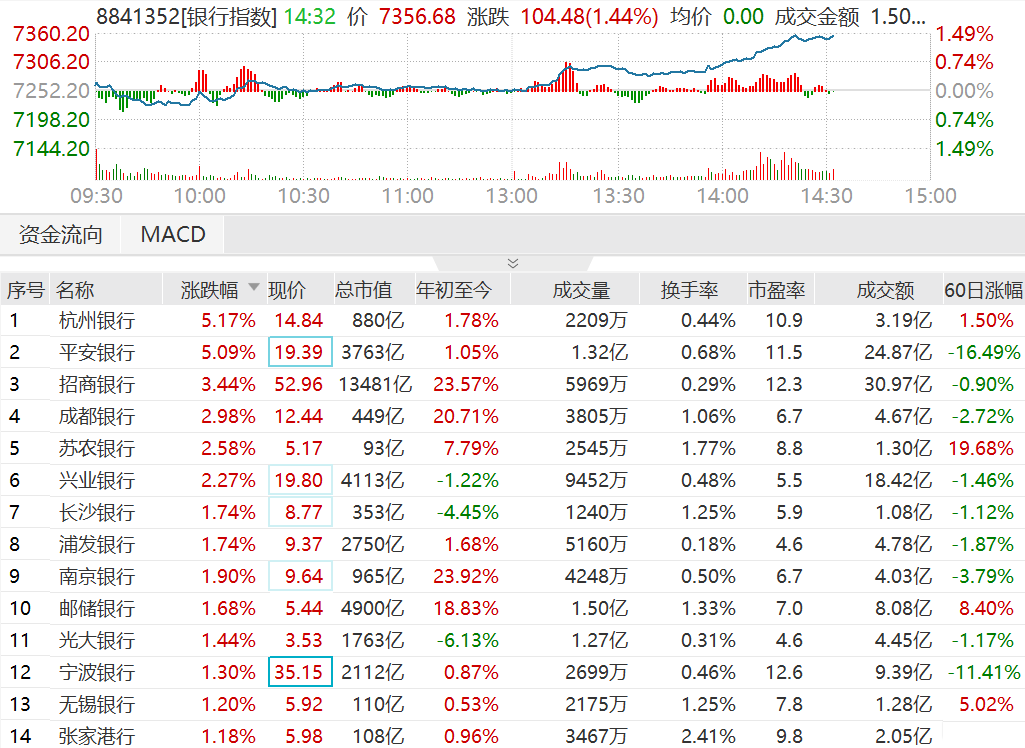Switch to the 资金流向 tab
The width and height of the screenshot is (1025, 748).
[61, 235]
